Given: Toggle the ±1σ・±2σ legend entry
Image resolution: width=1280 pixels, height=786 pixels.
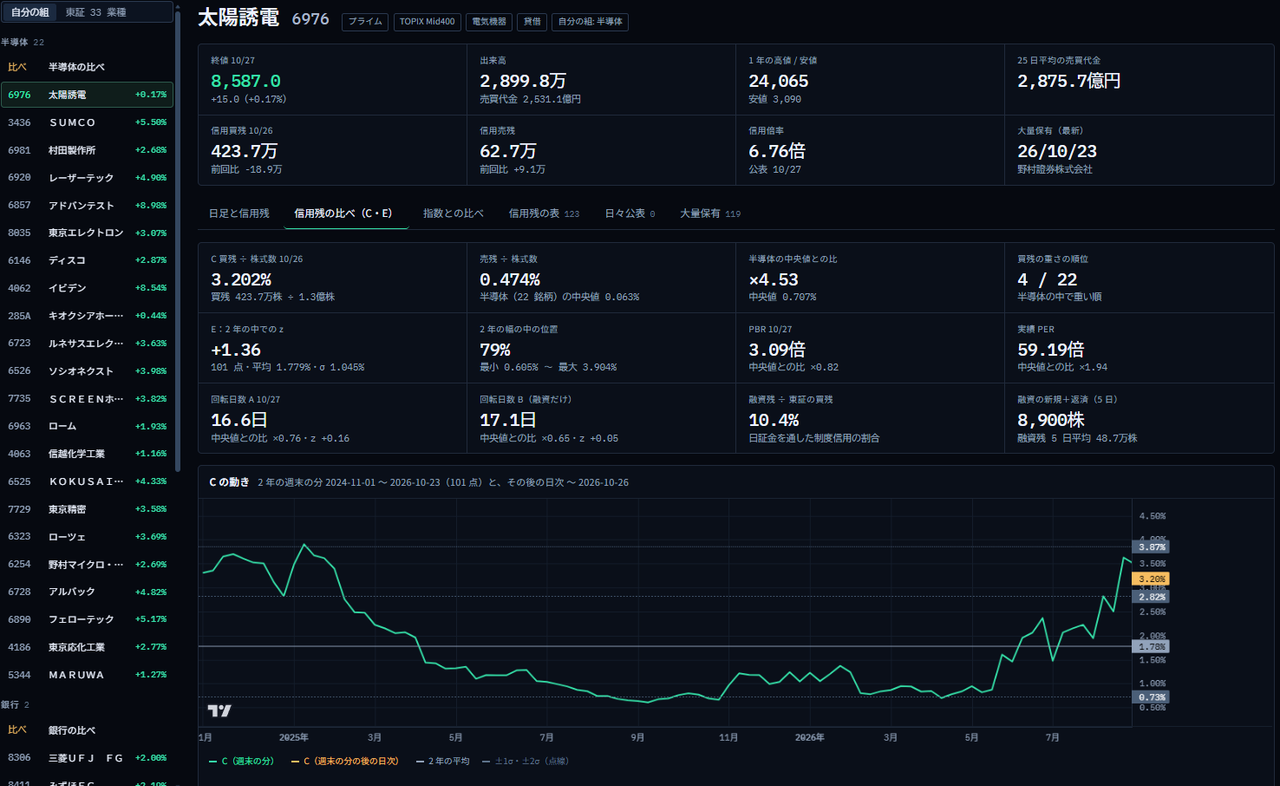Looking at the screenshot, I should pyautogui.click(x=525, y=761).
